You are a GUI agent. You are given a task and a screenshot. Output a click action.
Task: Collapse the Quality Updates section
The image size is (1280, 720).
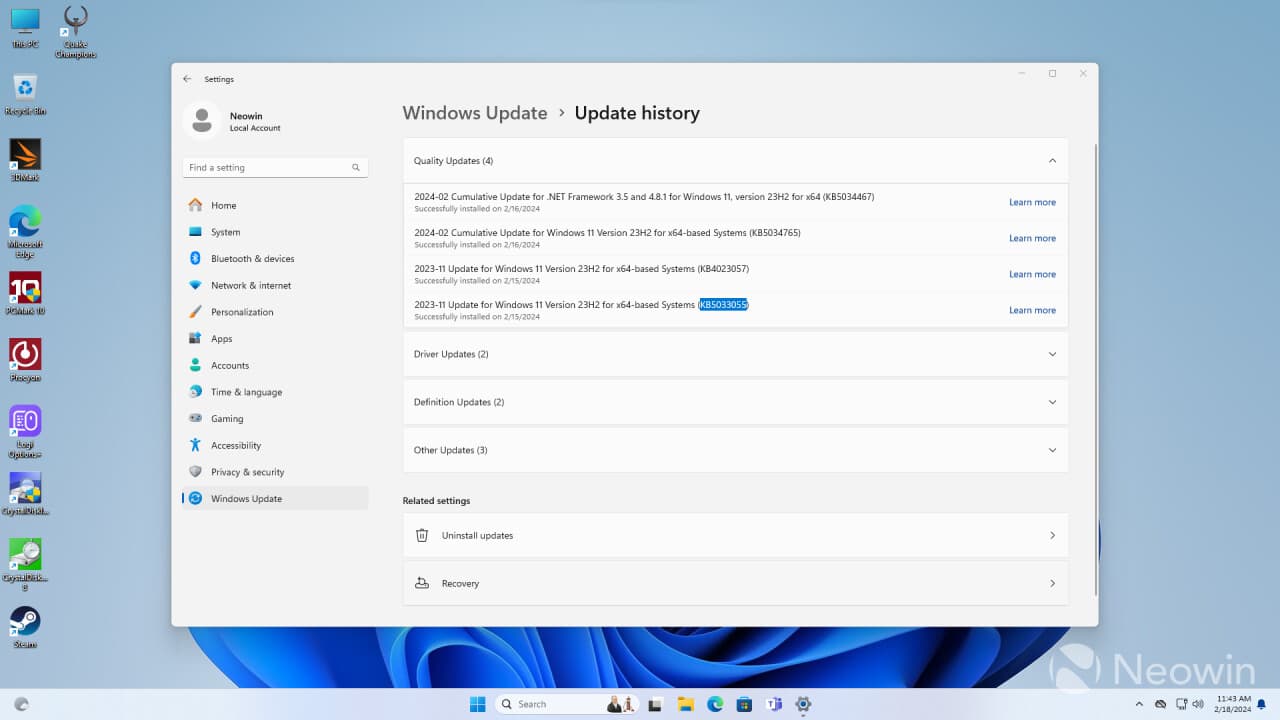coord(1051,161)
